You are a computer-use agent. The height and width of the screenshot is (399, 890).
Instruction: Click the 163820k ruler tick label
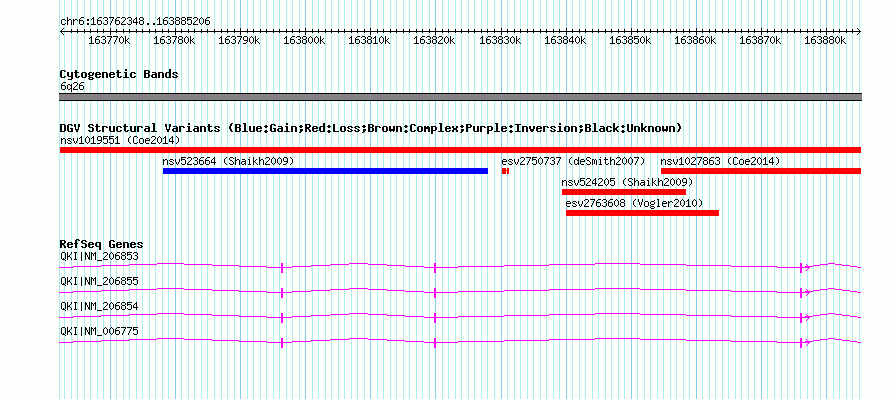pyautogui.click(x=435, y=40)
